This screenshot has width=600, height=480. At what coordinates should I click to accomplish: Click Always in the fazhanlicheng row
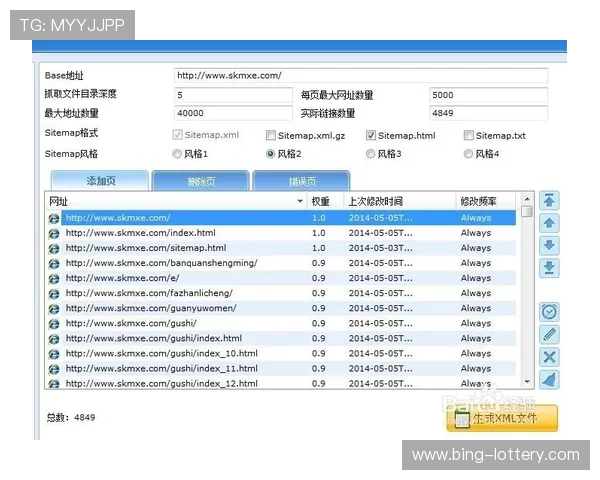point(476,293)
